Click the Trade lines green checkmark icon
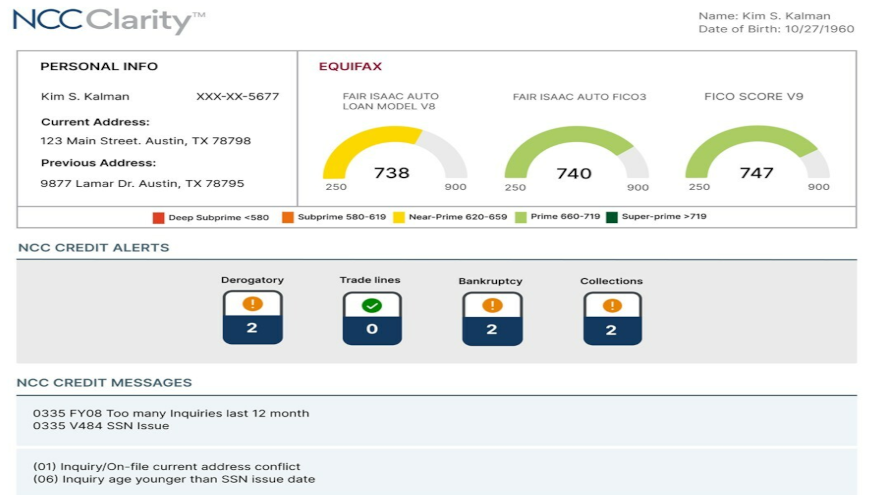Viewport: 880px width, 495px height. 372,305
